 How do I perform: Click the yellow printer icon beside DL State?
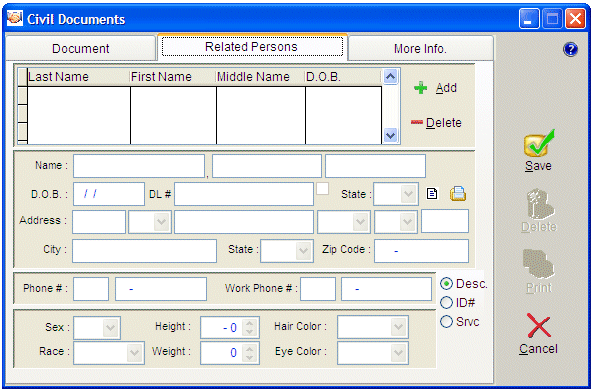pos(458,194)
